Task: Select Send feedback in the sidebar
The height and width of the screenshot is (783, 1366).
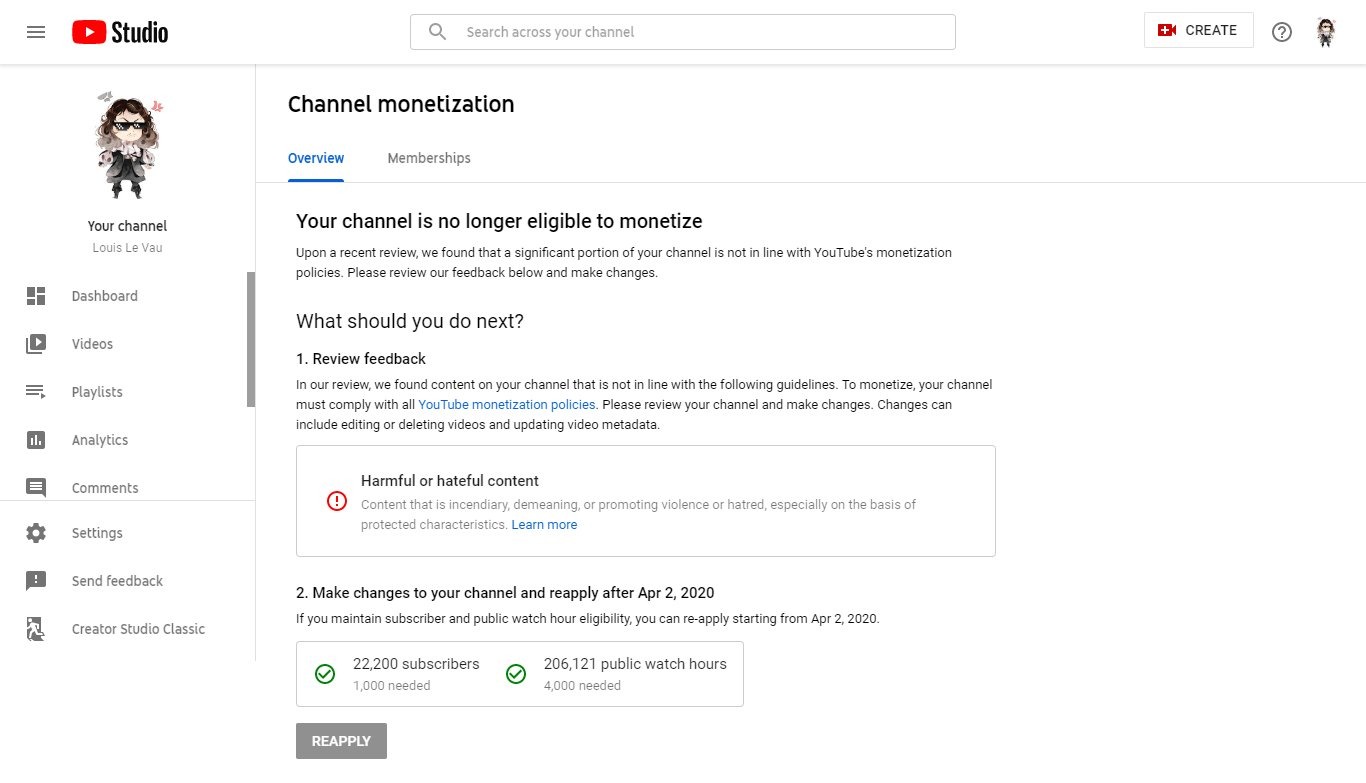Action: [x=128, y=581]
